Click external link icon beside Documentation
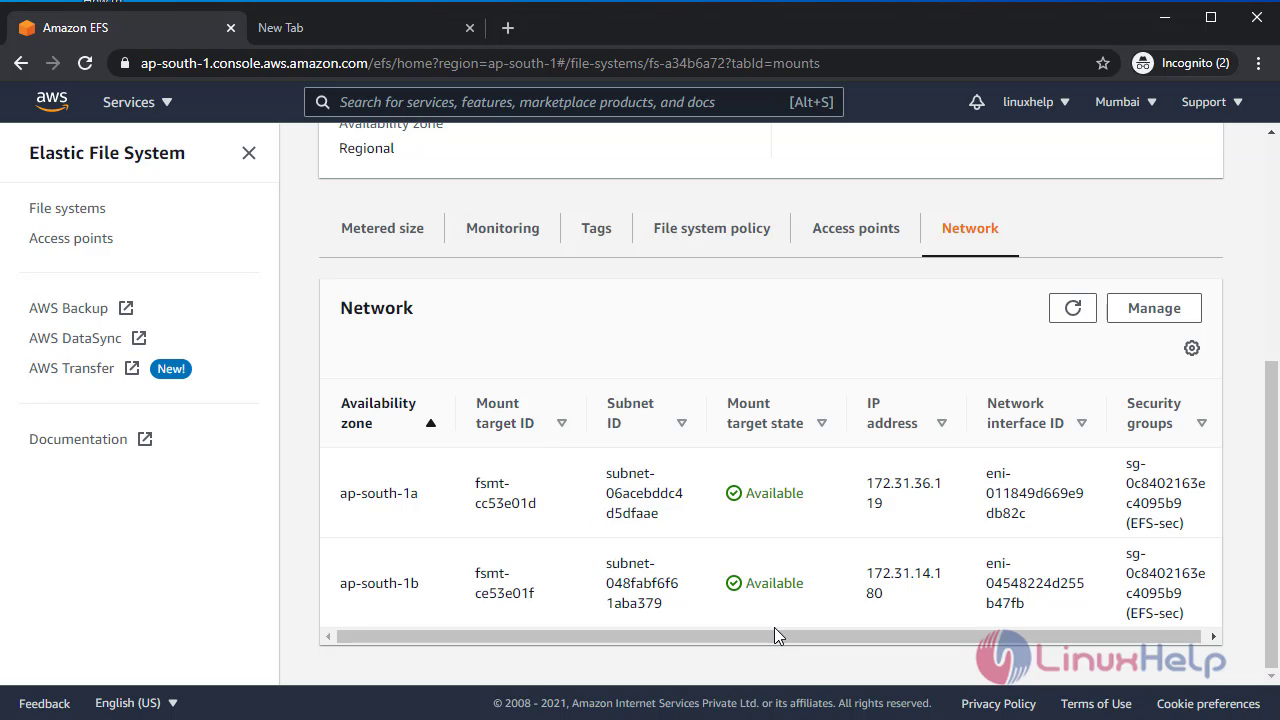The width and height of the screenshot is (1280, 720). [145, 439]
